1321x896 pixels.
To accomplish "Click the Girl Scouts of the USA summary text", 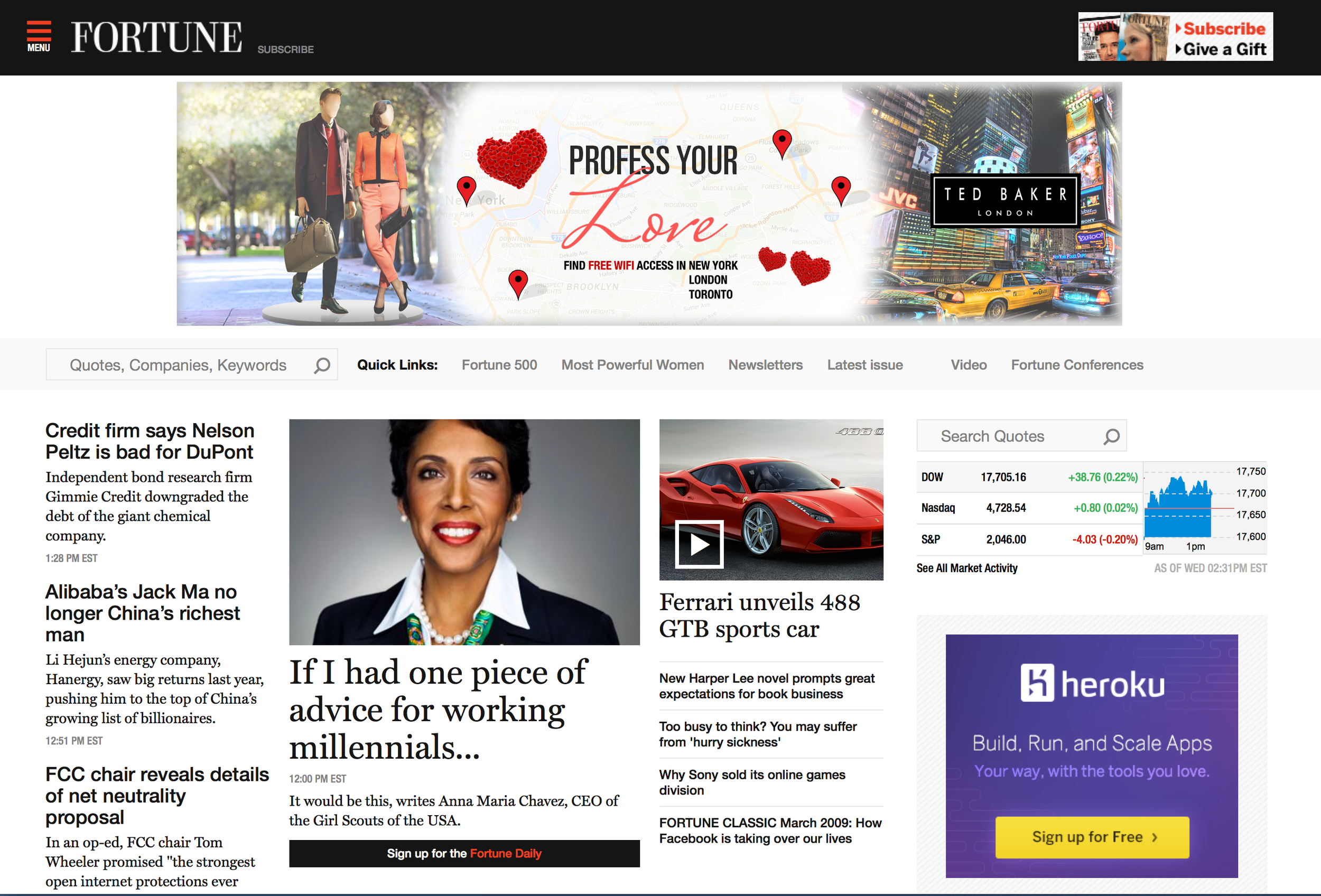I will [x=453, y=811].
